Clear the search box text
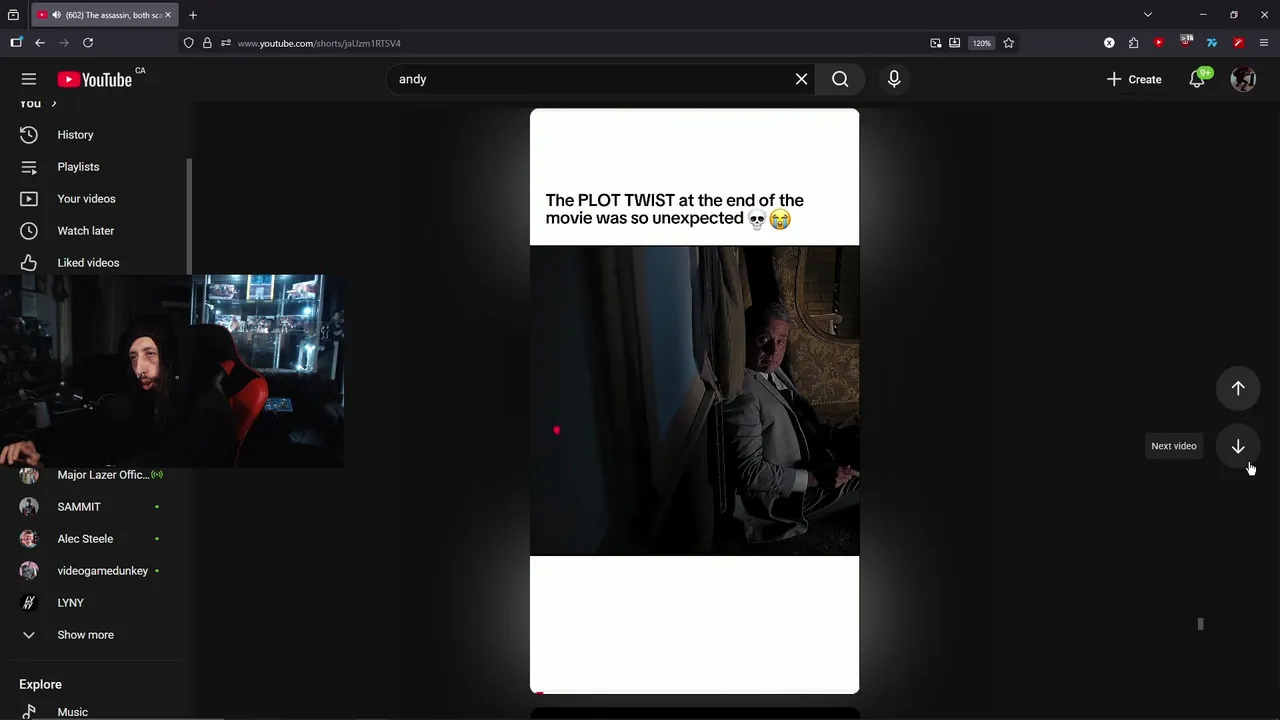Viewport: 1280px width, 720px height. [801, 79]
